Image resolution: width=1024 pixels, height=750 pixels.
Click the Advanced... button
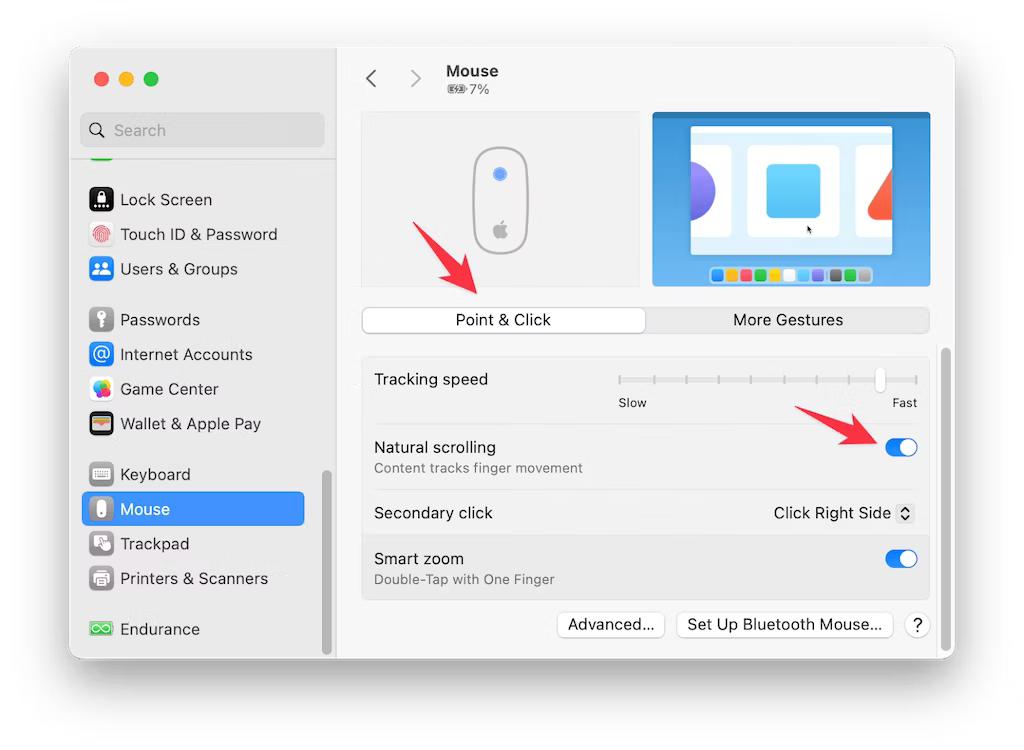coord(610,624)
